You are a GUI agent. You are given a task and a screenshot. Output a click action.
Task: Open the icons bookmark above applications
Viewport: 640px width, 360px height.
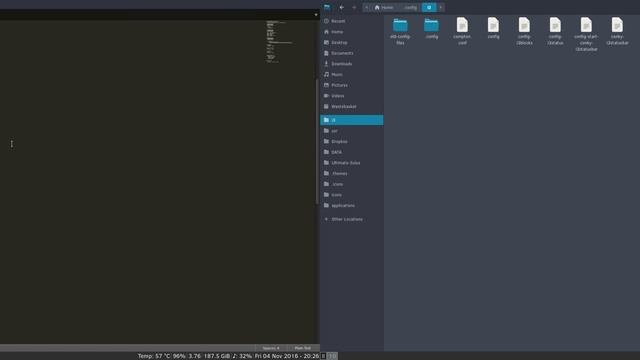pyautogui.click(x=351, y=195)
